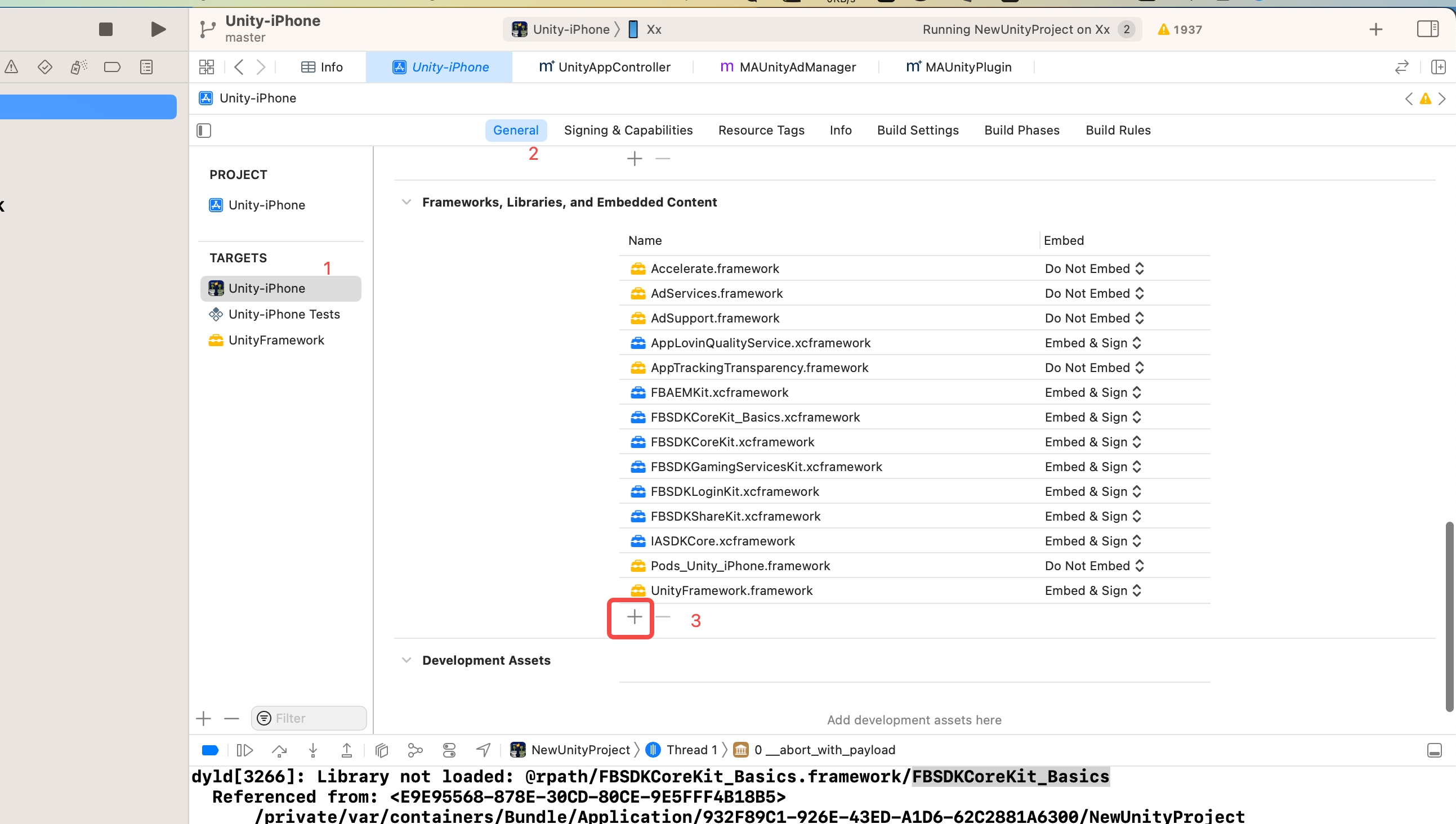1456x824 pixels.
Task: Click the 1937 warnings indicator
Action: point(1180,29)
